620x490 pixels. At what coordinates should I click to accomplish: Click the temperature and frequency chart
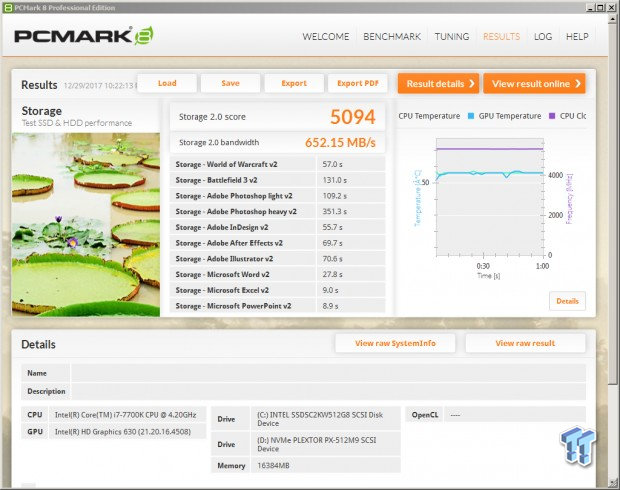490,198
